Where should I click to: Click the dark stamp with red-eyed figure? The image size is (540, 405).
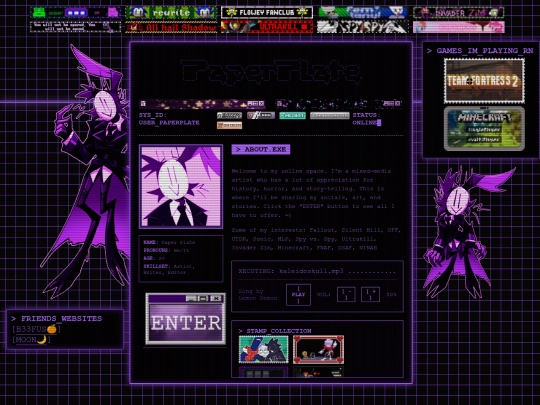(319, 372)
